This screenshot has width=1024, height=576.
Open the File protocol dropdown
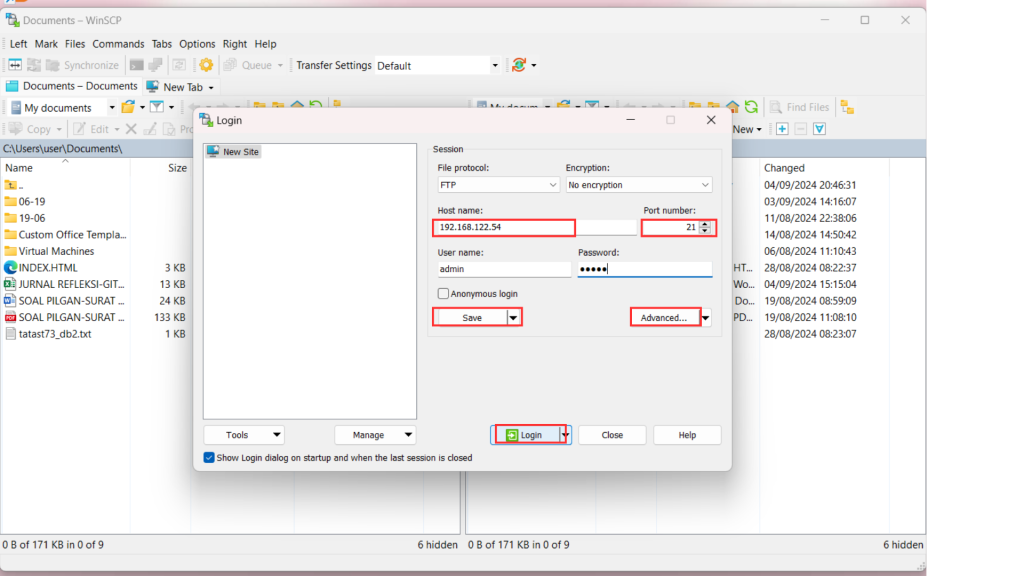(498, 185)
